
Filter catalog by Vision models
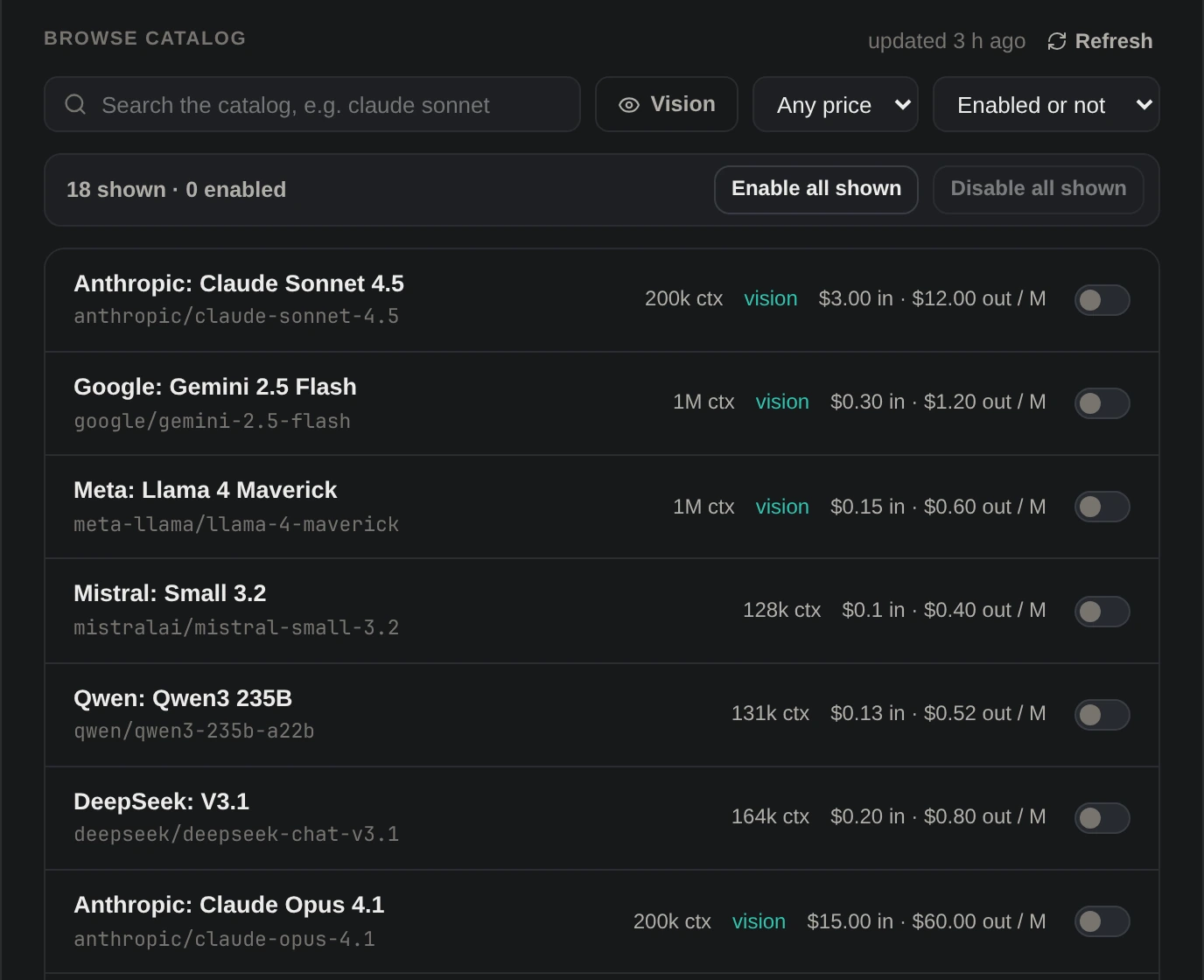pyautogui.click(x=667, y=105)
